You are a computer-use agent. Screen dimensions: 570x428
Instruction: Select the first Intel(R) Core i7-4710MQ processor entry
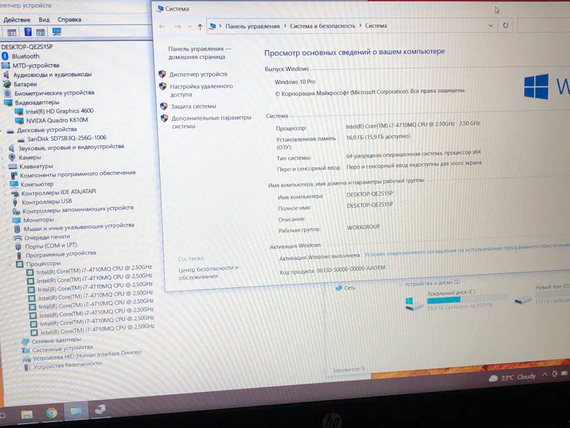pyautogui.click(x=94, y=270)
